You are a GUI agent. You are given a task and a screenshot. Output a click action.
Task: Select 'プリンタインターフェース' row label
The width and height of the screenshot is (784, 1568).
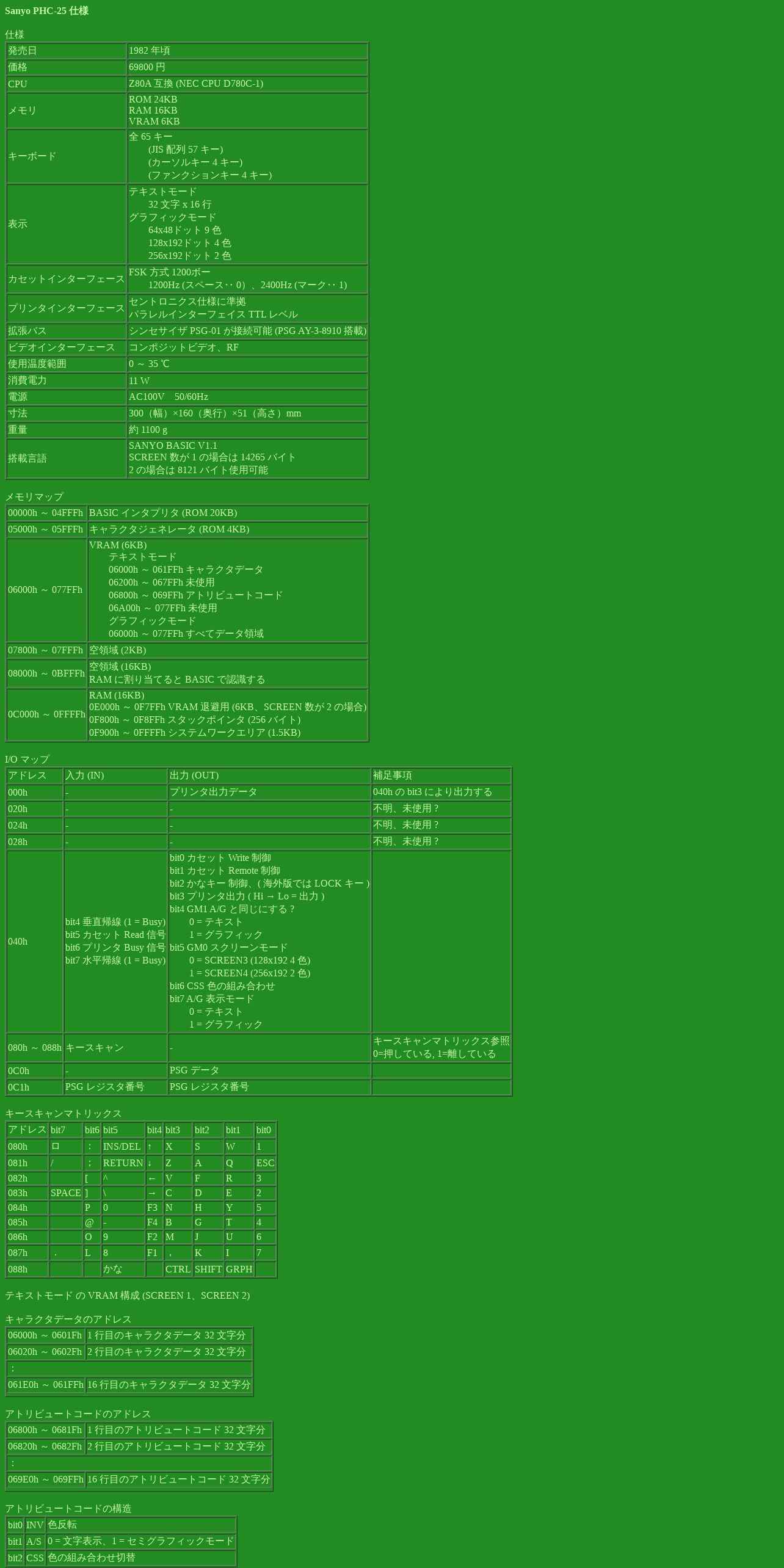(67, 308)
